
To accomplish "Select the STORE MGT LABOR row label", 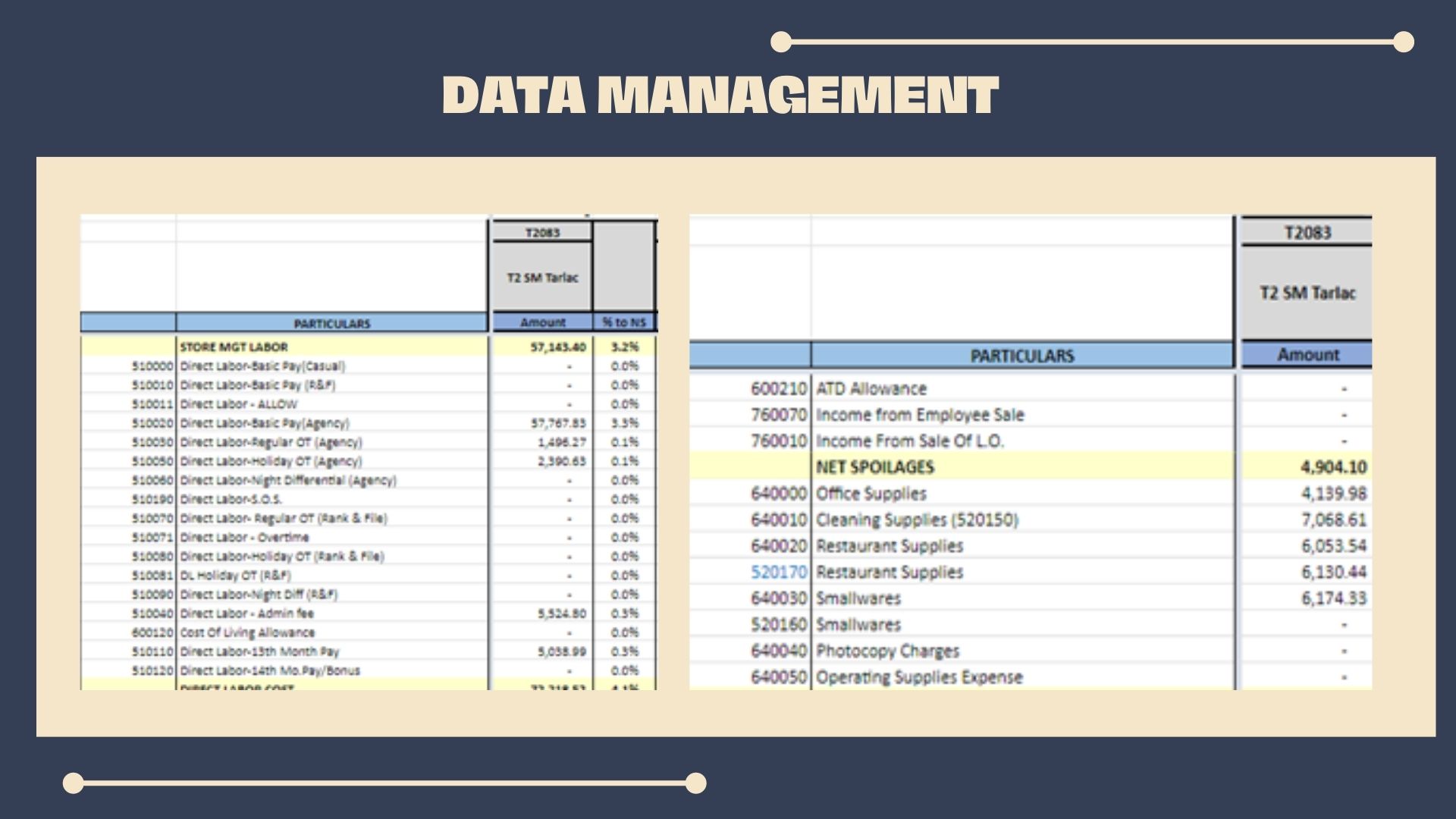I will (234, 347).
